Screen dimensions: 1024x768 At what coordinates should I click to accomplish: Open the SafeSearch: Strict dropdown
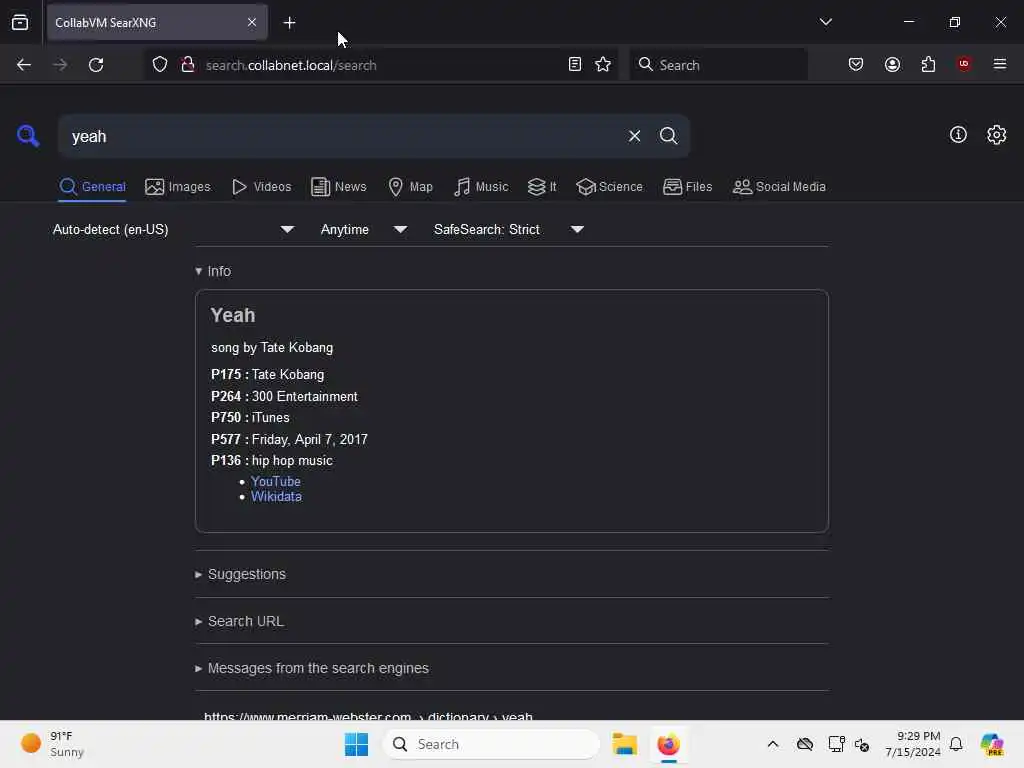[509, 229]
